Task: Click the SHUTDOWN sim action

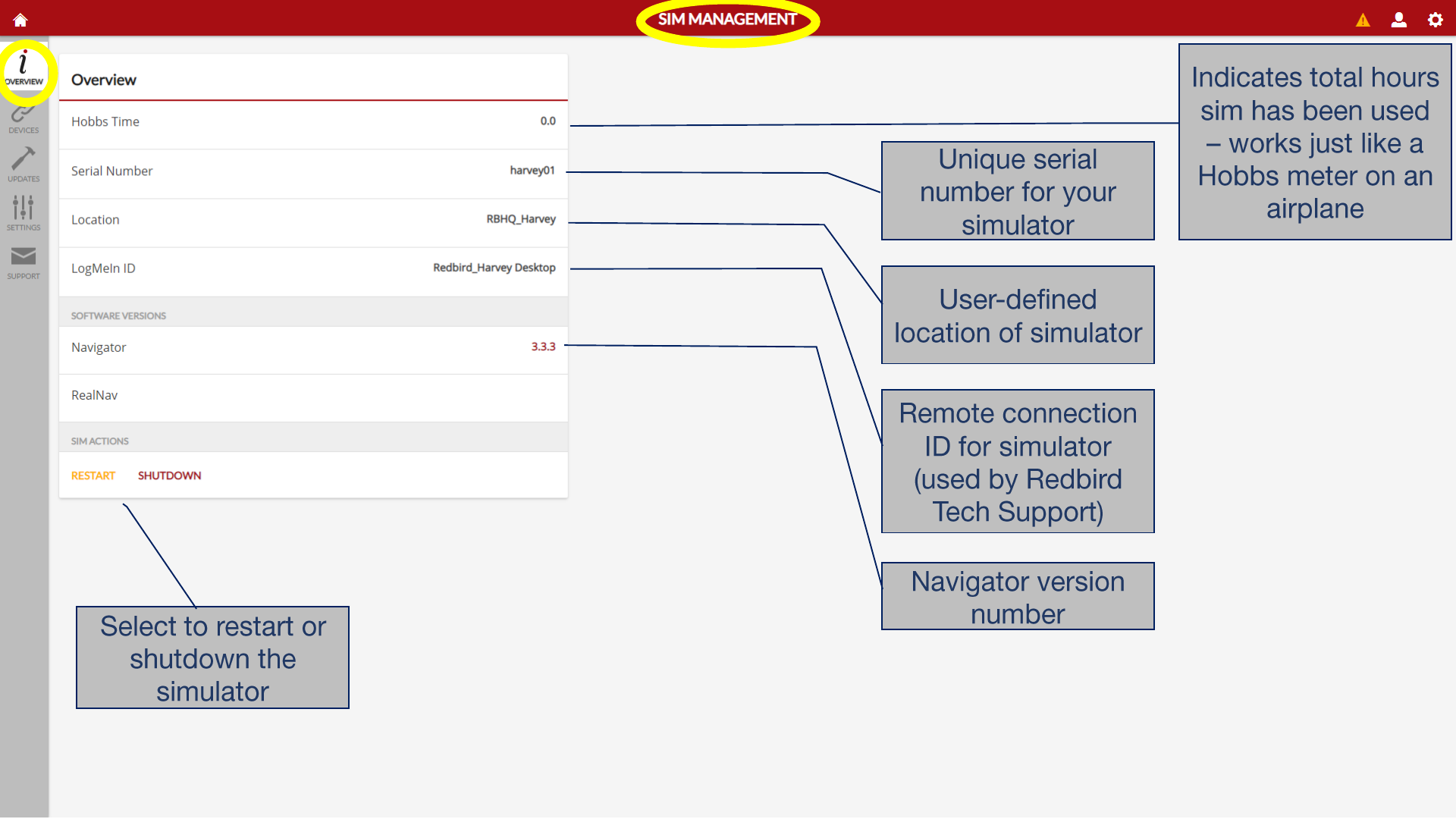Action: click(169, 475)
